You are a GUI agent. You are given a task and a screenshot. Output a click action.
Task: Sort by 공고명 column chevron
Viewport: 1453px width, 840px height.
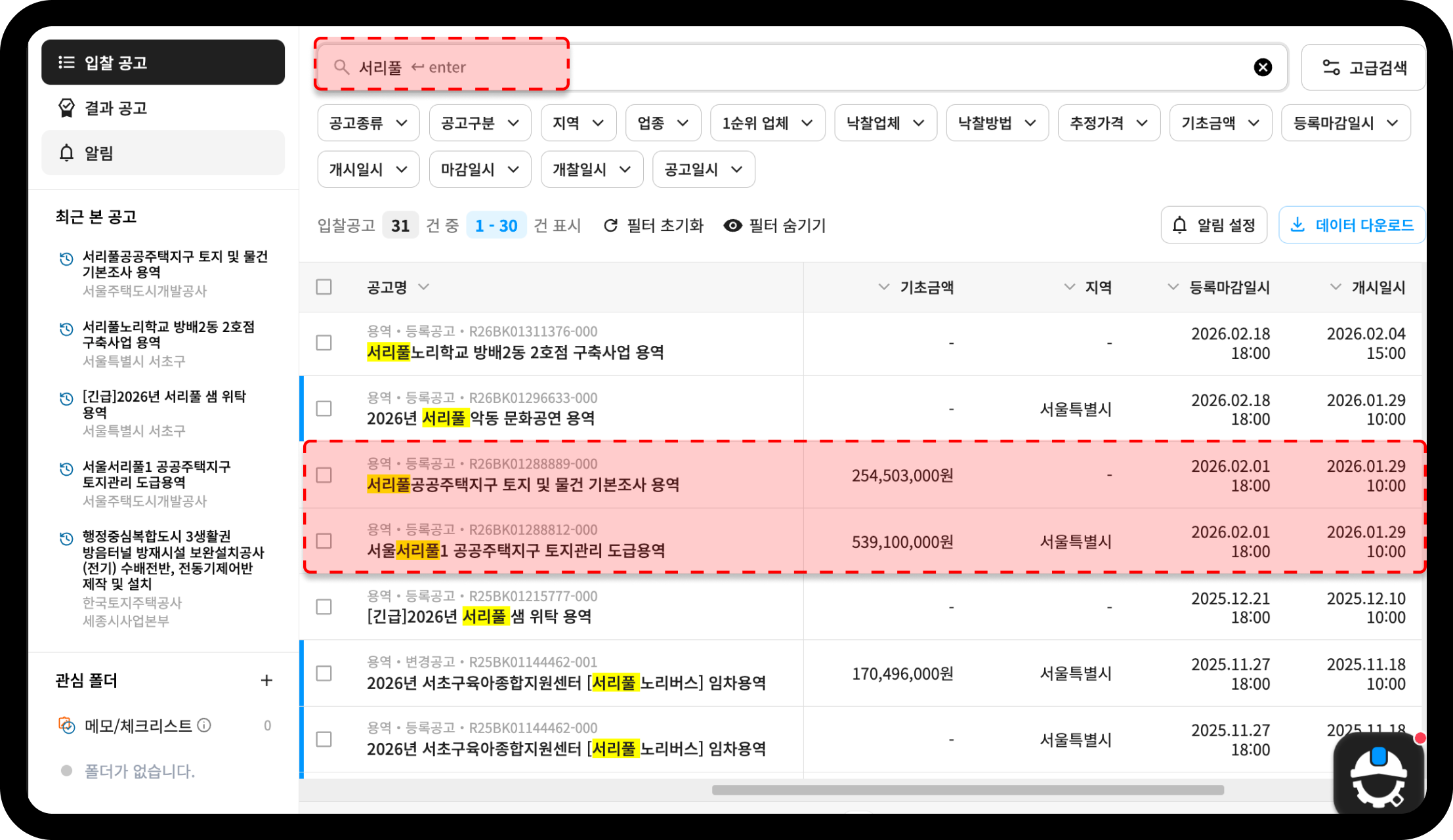pos(423,287)
